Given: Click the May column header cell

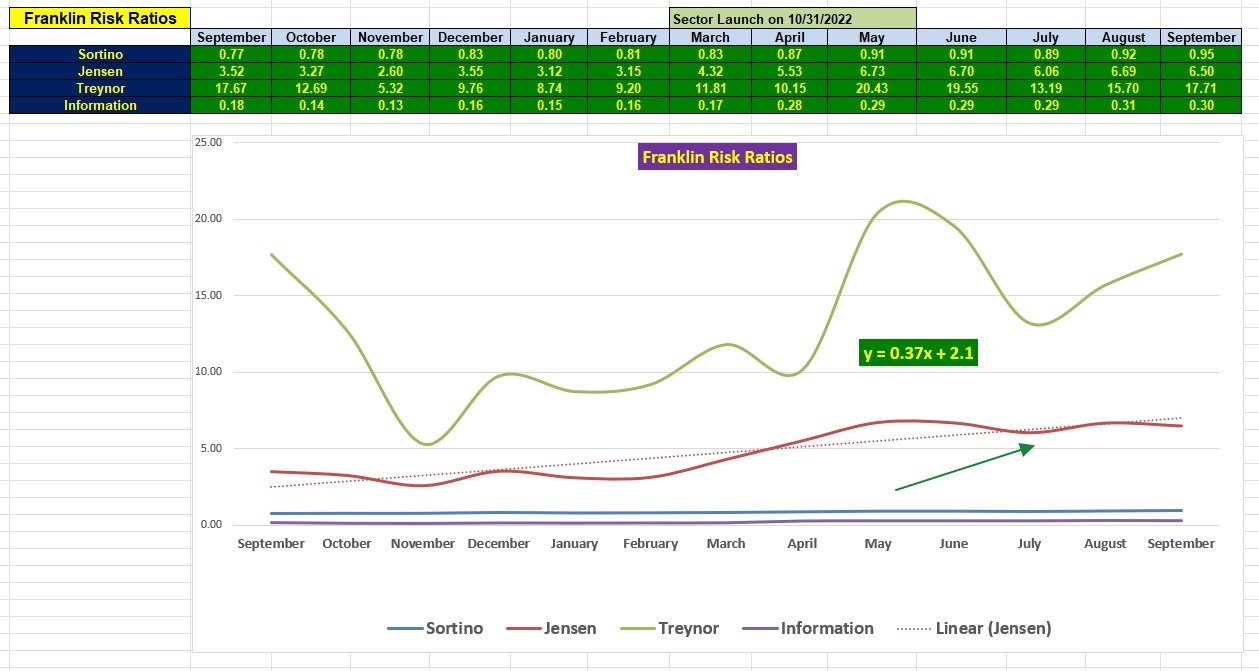Looking at the screenshot, I should (871, 37).
